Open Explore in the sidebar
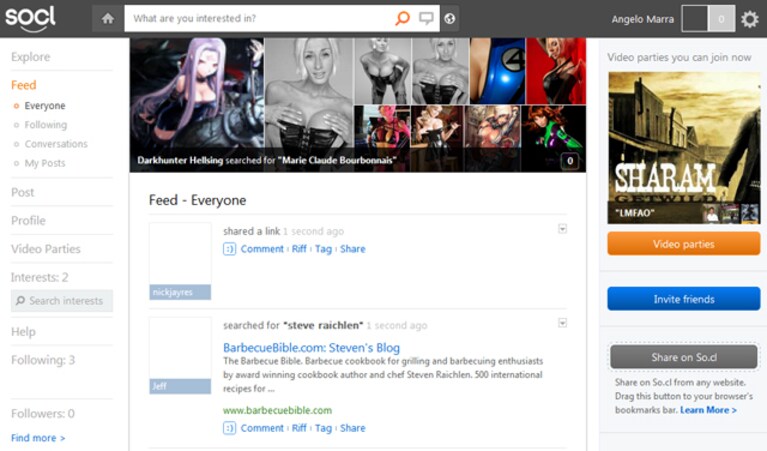 click(x=30, y=57)
